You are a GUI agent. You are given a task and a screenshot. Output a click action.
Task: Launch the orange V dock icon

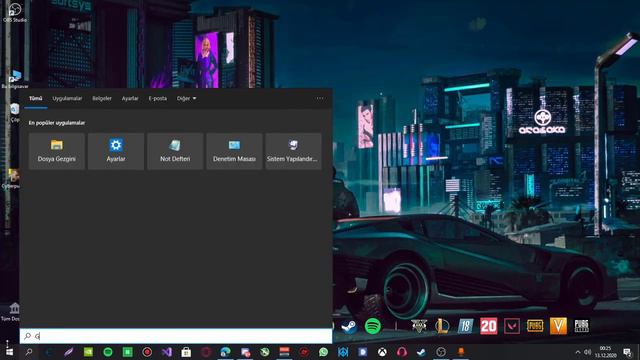pos(558,326)
